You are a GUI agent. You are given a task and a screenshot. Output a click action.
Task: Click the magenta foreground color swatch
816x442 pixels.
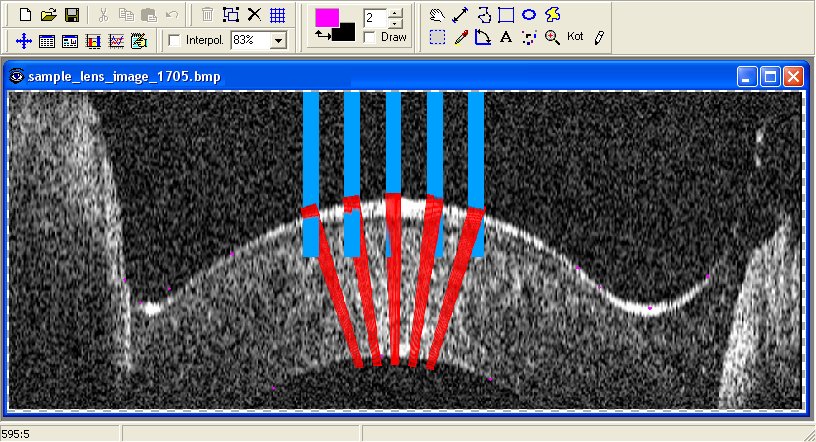click(x=327, y=17)
